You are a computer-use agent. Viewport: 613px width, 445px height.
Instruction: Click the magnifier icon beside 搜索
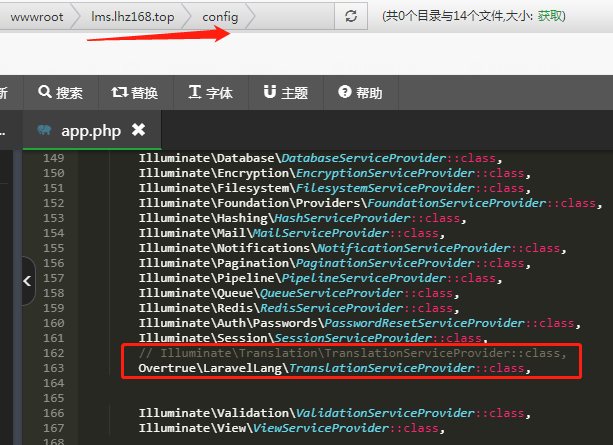(x=45, y=92)
